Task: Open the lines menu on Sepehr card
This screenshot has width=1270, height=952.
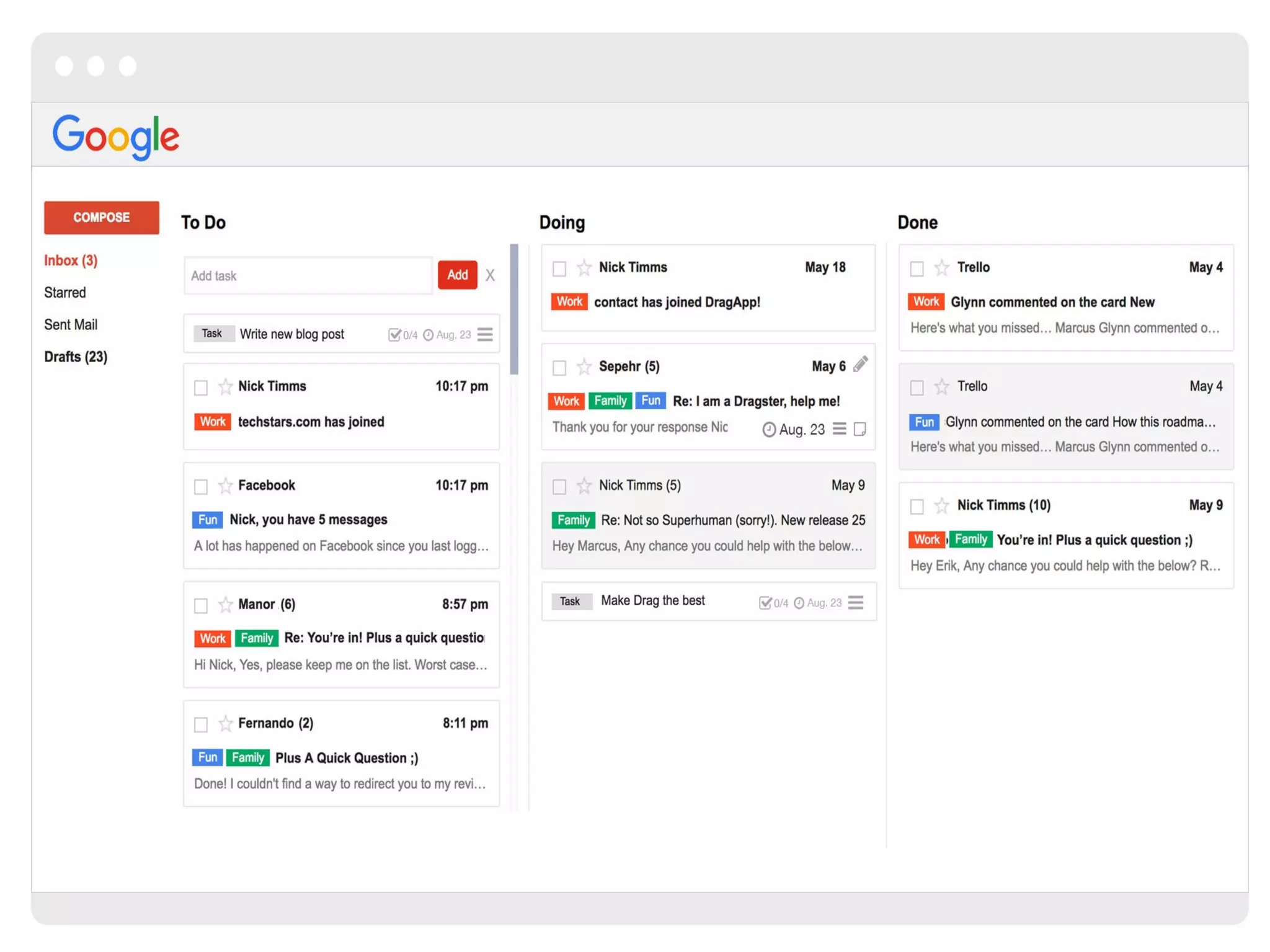Action: tap(839, 429)
